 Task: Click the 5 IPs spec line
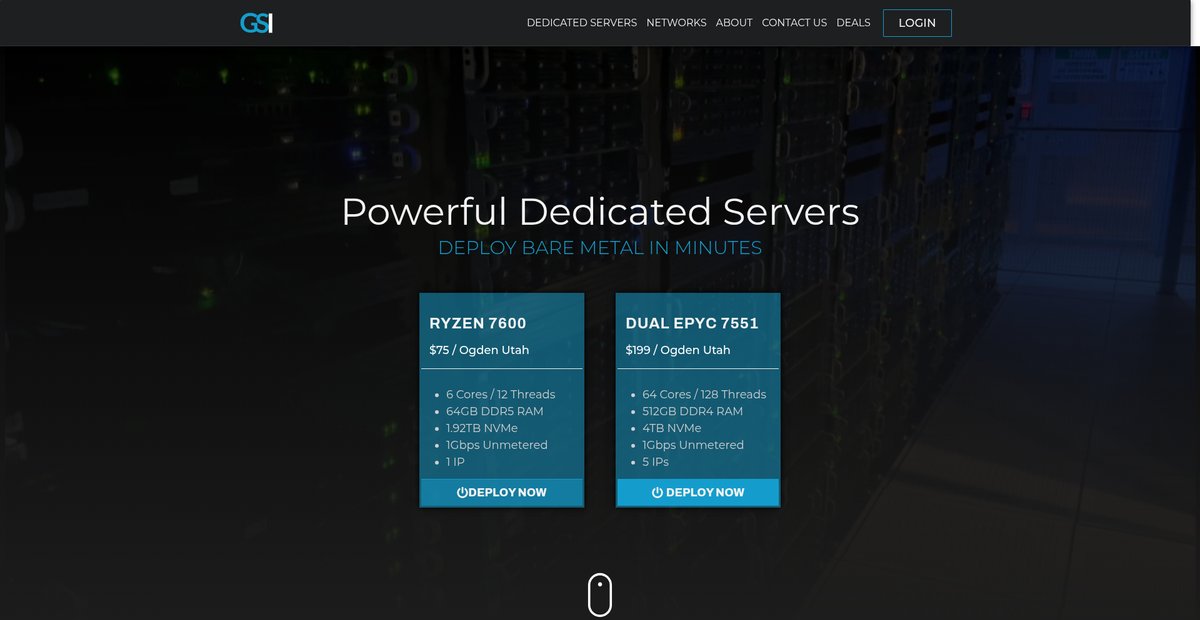coord(655,462)
